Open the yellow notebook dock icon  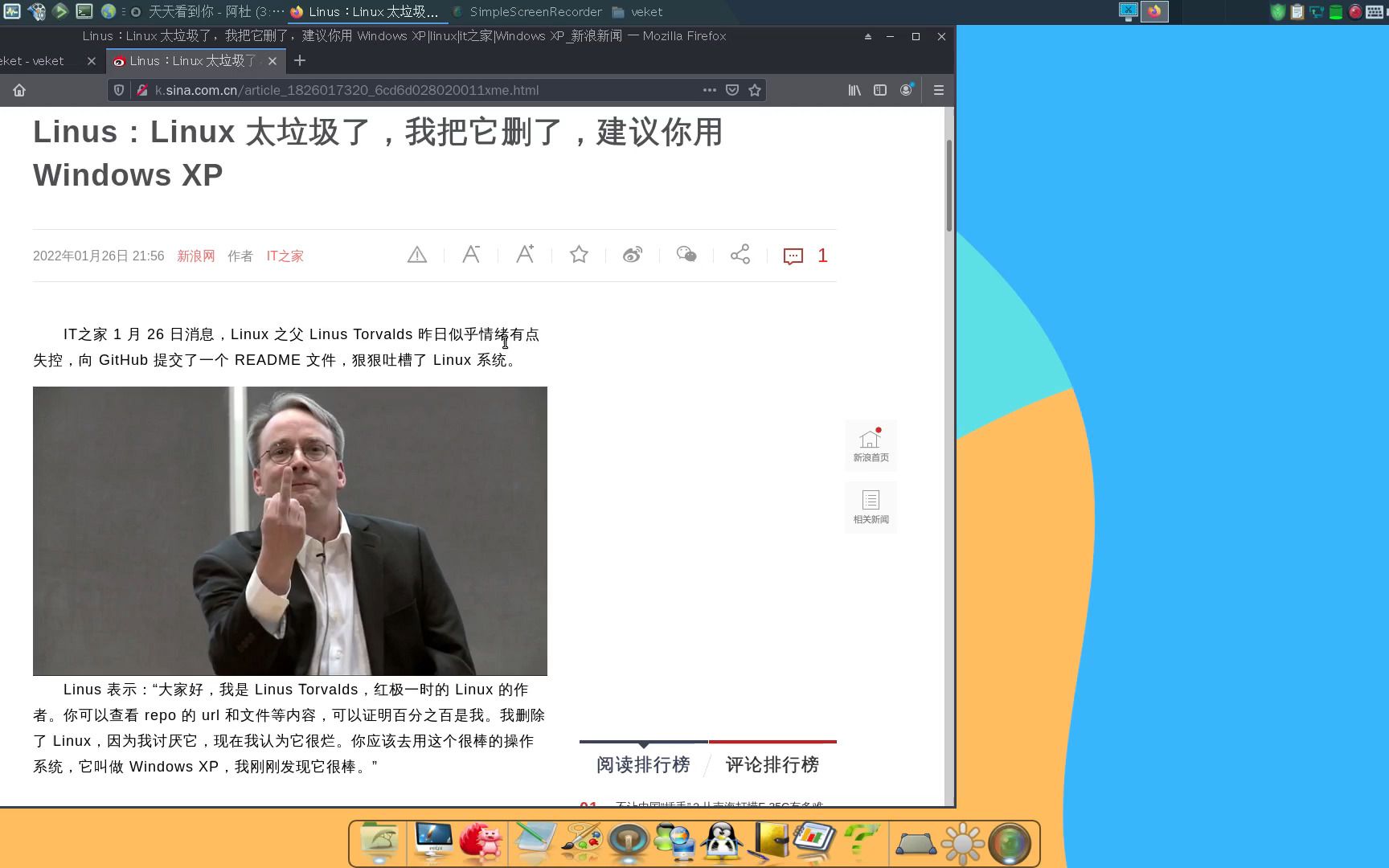point(769,841)
